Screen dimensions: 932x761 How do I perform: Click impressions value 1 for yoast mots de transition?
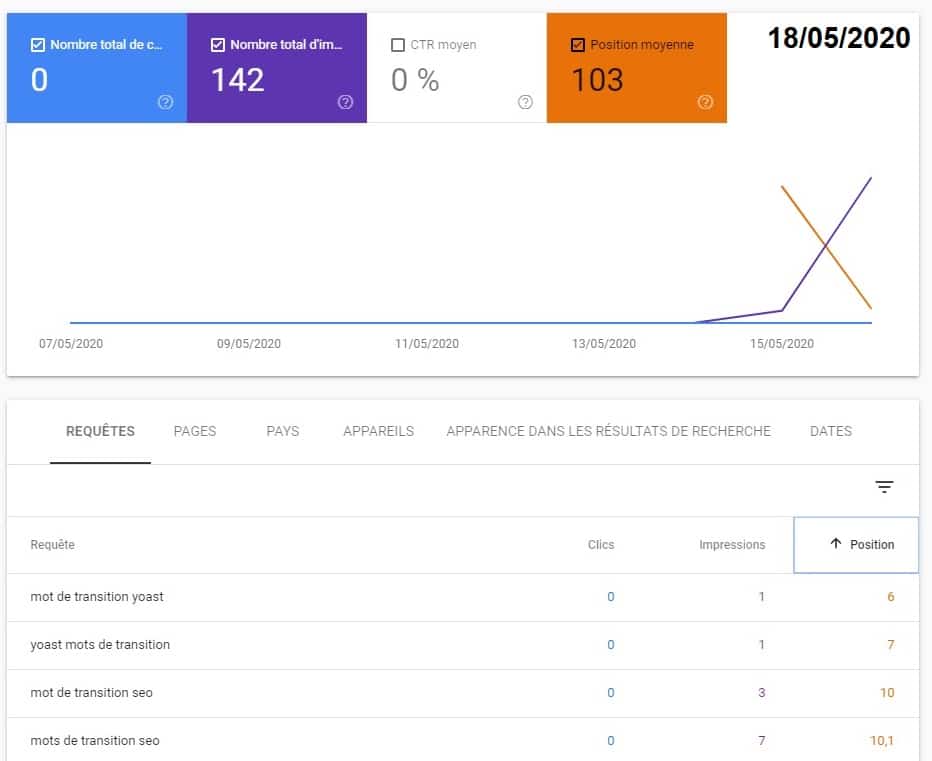click(761, 645)
